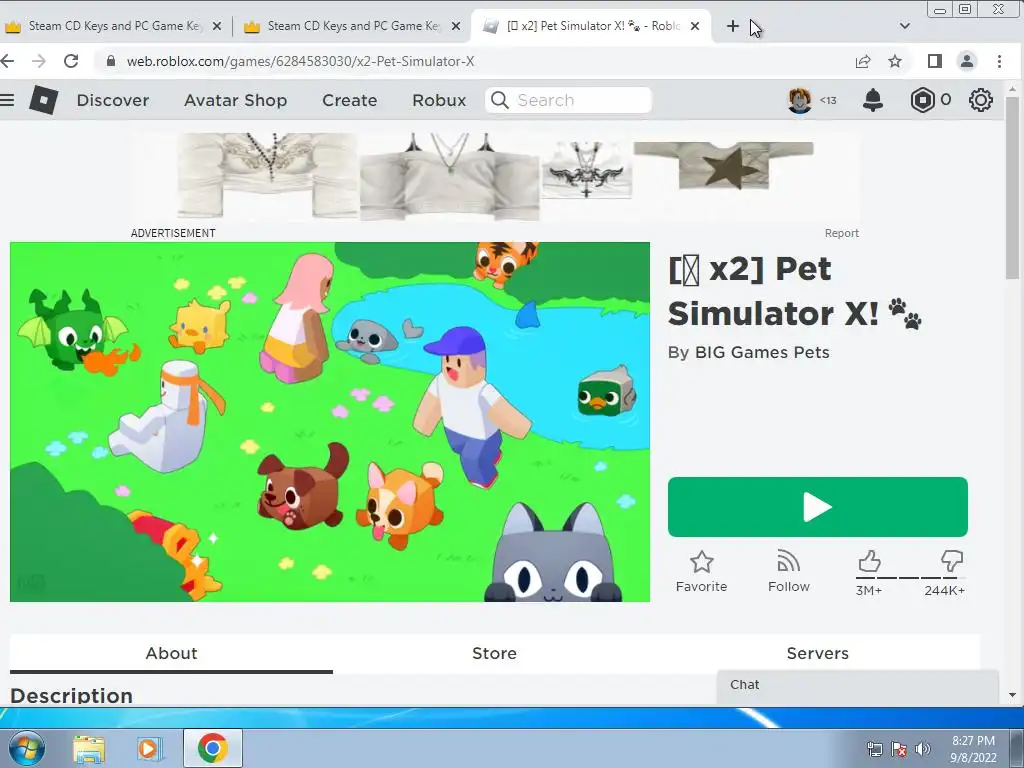
Task: Open Chrome three-dot menu
Action: [999, 61]
